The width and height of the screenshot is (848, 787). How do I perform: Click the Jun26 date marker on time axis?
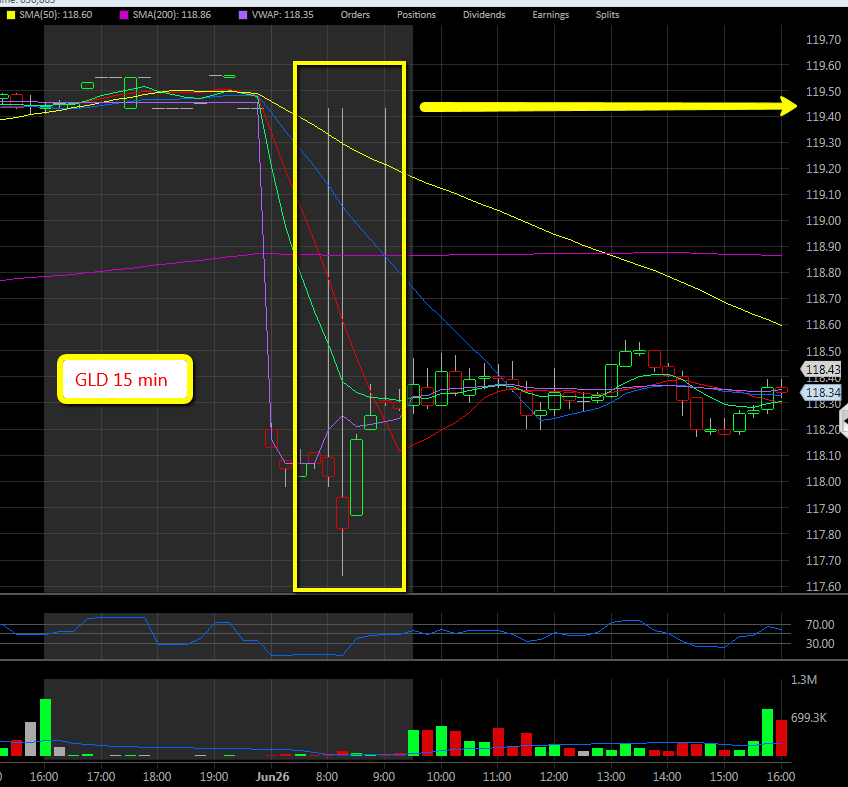coord(272,775)
